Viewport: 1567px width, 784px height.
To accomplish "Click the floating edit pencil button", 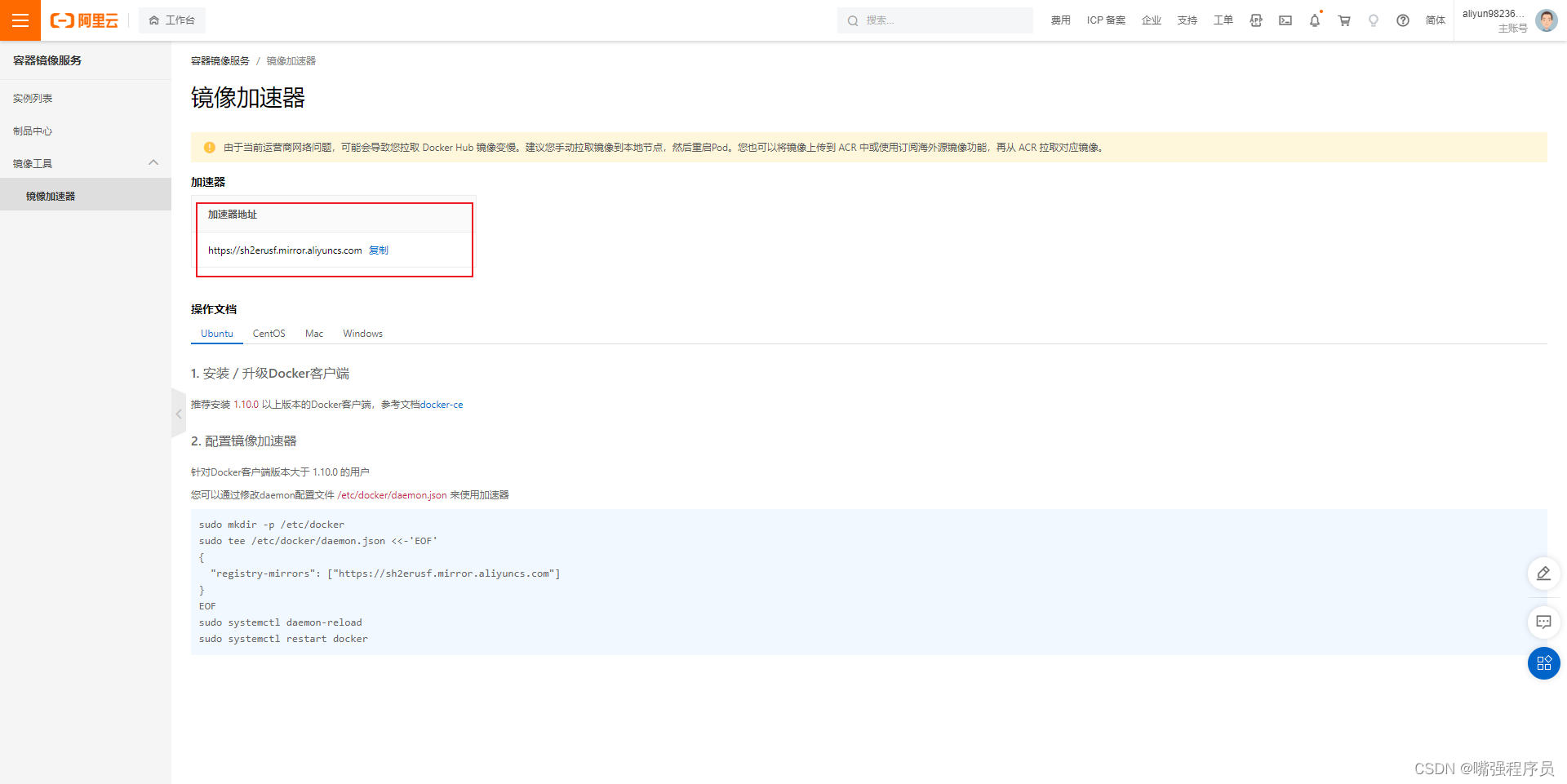I will click(1544, 574).
